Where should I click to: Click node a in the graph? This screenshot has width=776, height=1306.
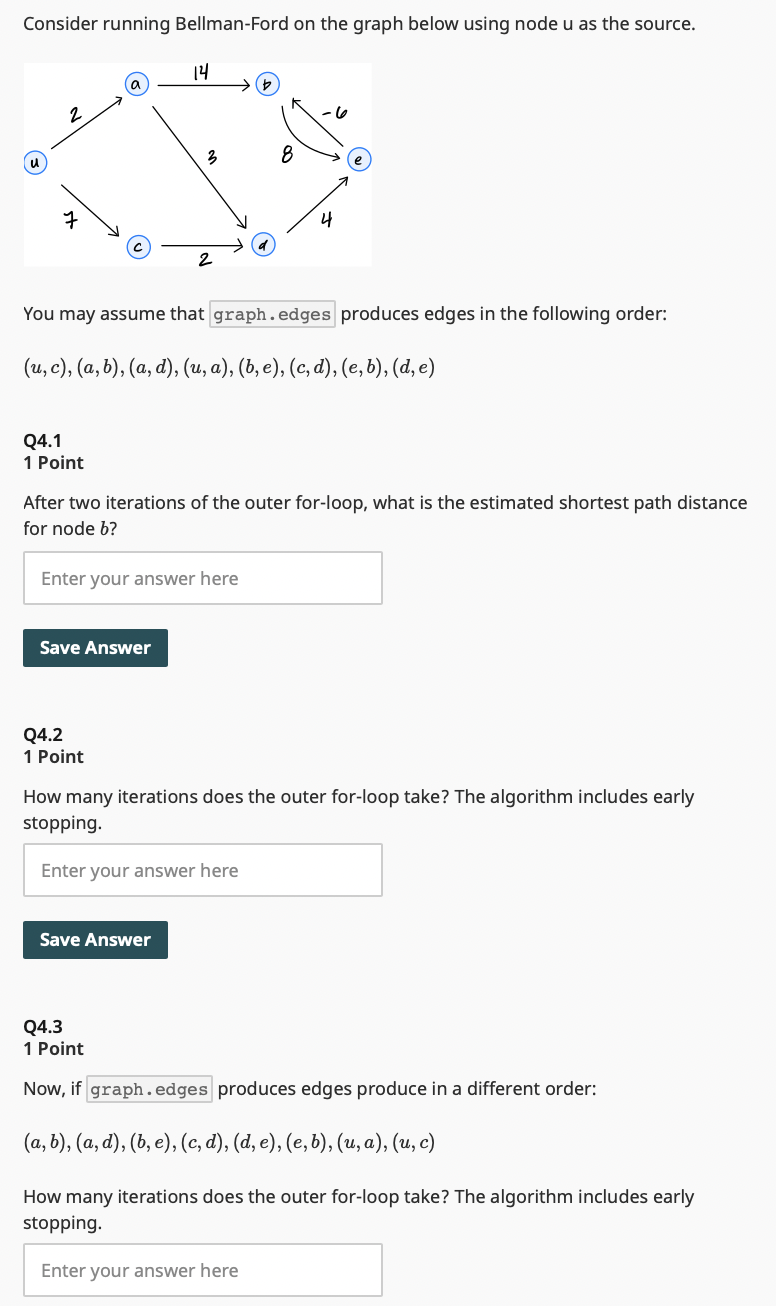[136, 84]
